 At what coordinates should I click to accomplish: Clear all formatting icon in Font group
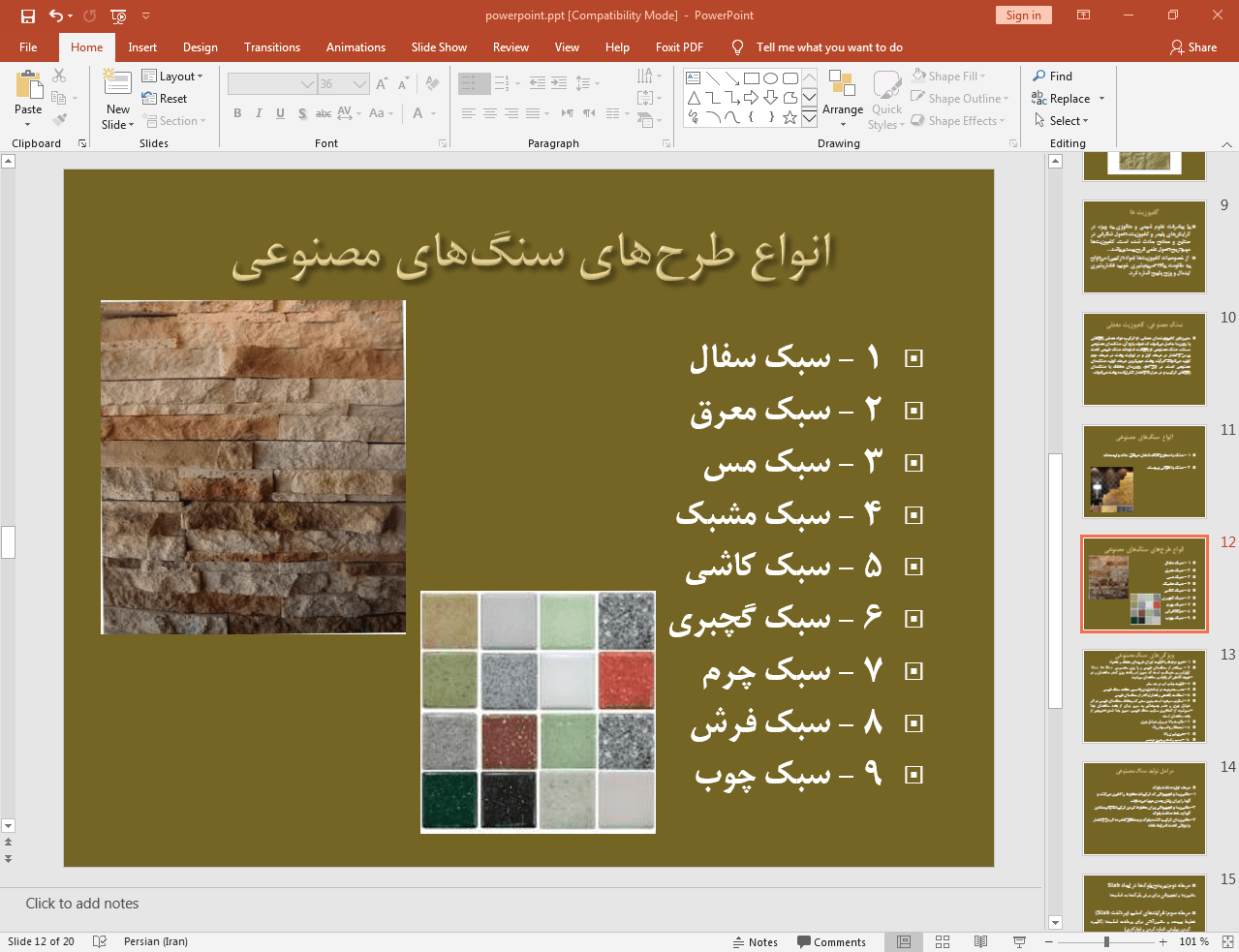432,84
